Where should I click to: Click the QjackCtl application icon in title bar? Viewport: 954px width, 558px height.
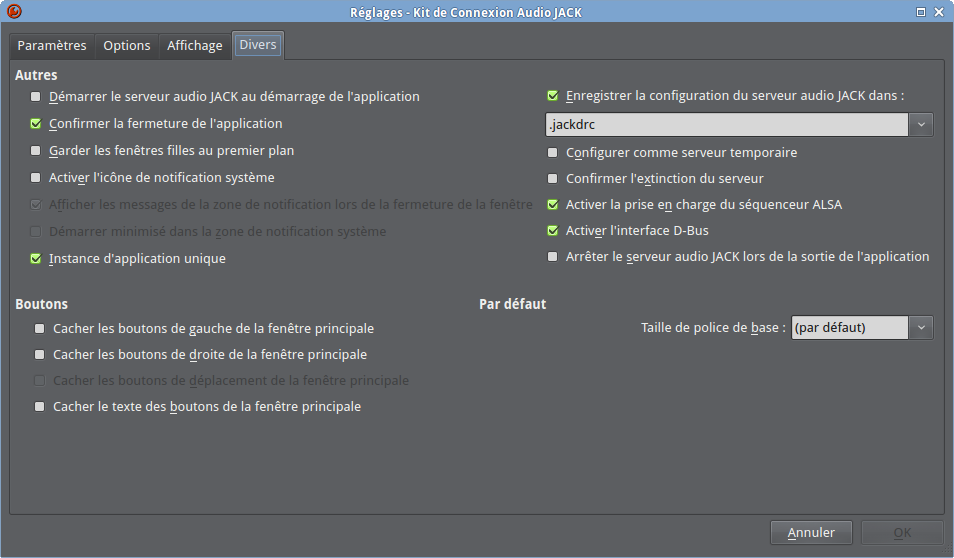(14, 11)
